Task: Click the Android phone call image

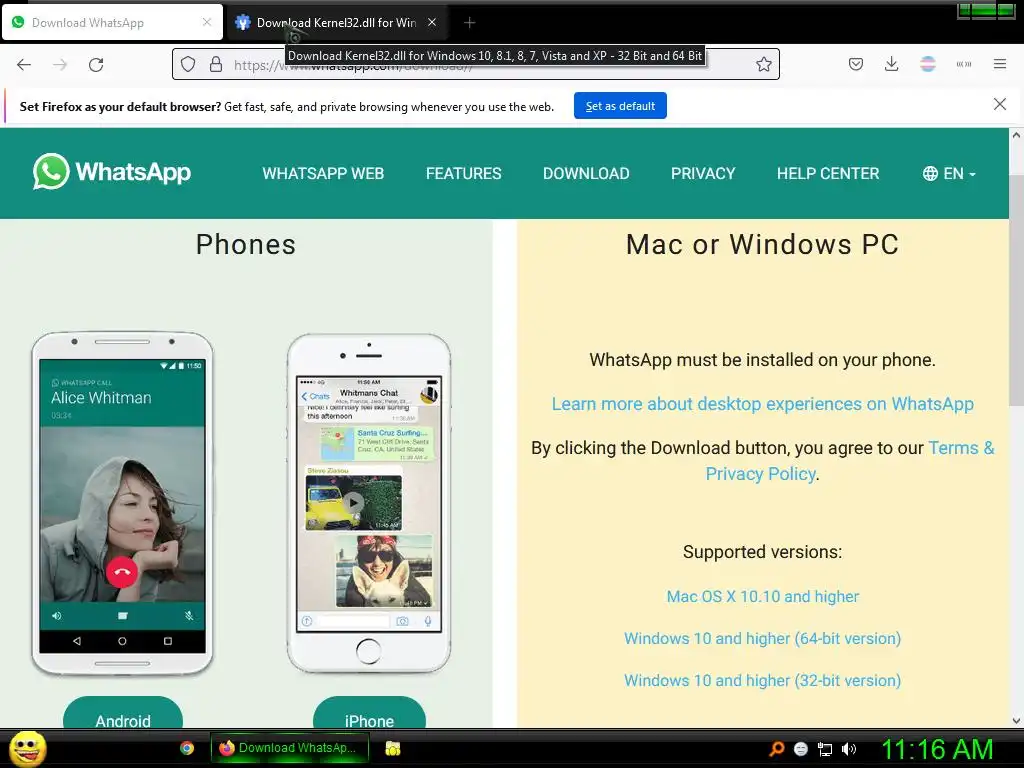Action: point(122,504)
